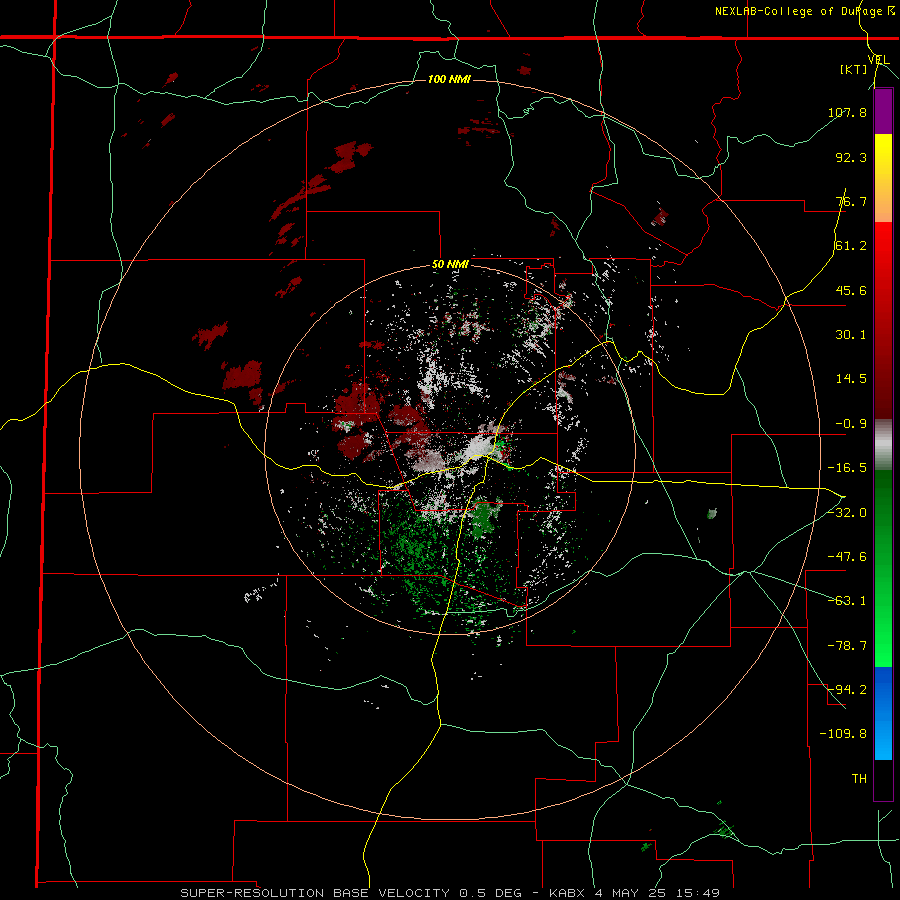This screenshot has width=900, height=900.
Task: Select the 107.8 scale value
Action: [x=847, y=112]
